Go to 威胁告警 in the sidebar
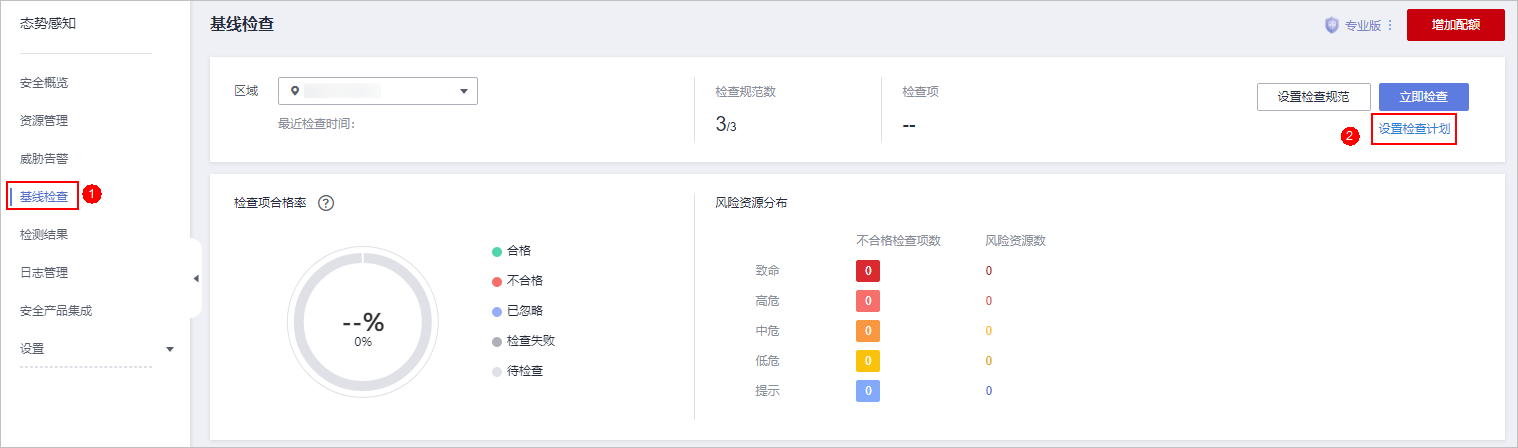1518x448 pixels. [44, 159]
